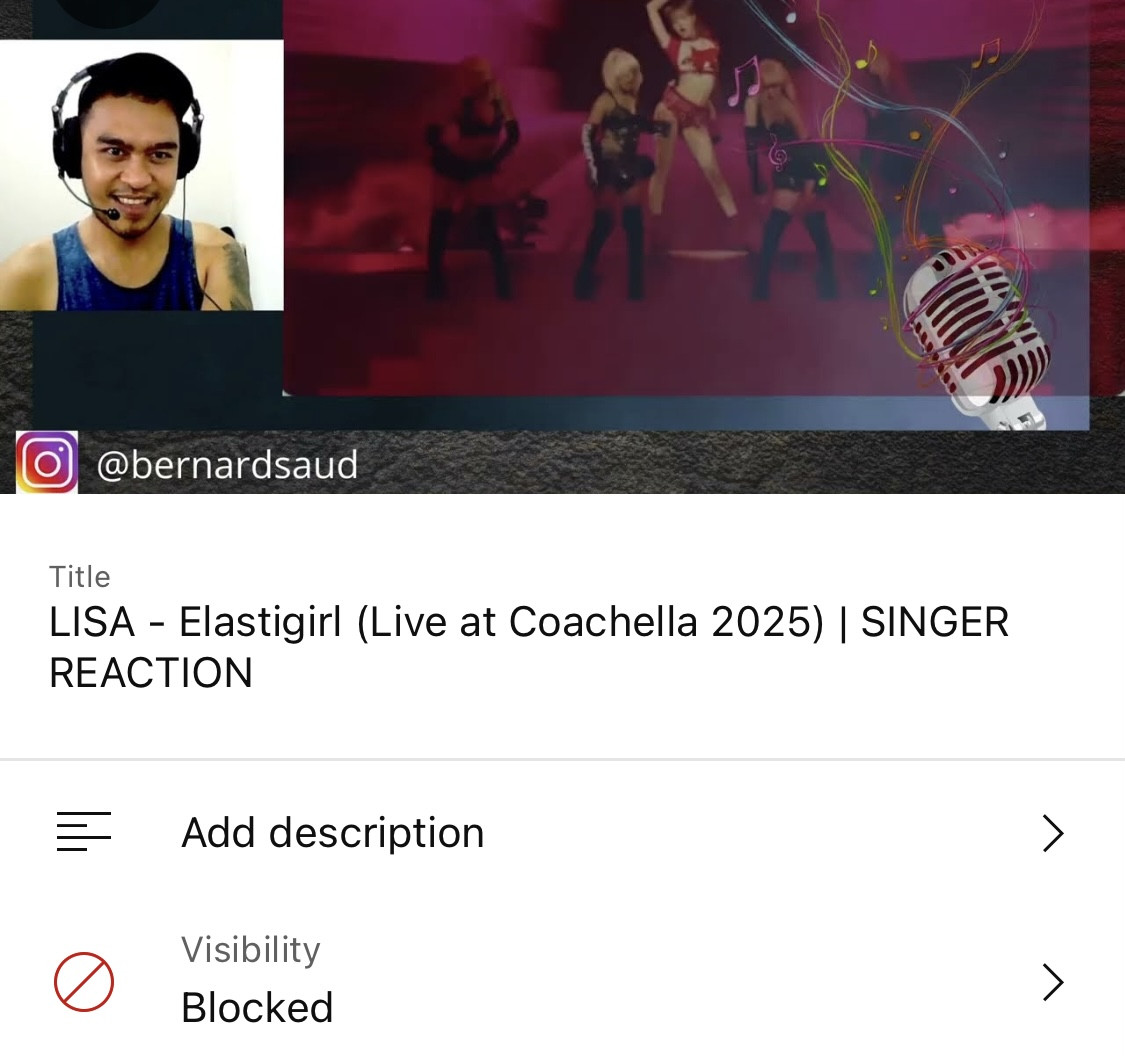The height and width of the screenshot is (1056, 1125).
Task: Click REACTION on the title's second line
Action: pos(151,673)
